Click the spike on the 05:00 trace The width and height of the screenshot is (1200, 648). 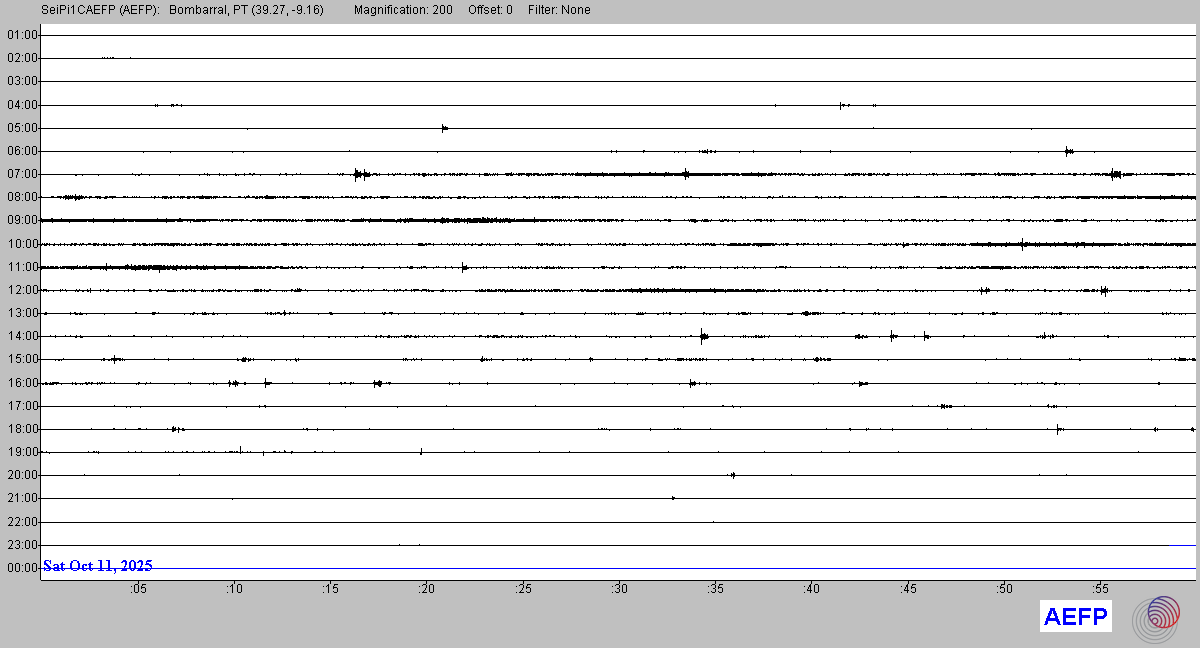coord(444,128)
